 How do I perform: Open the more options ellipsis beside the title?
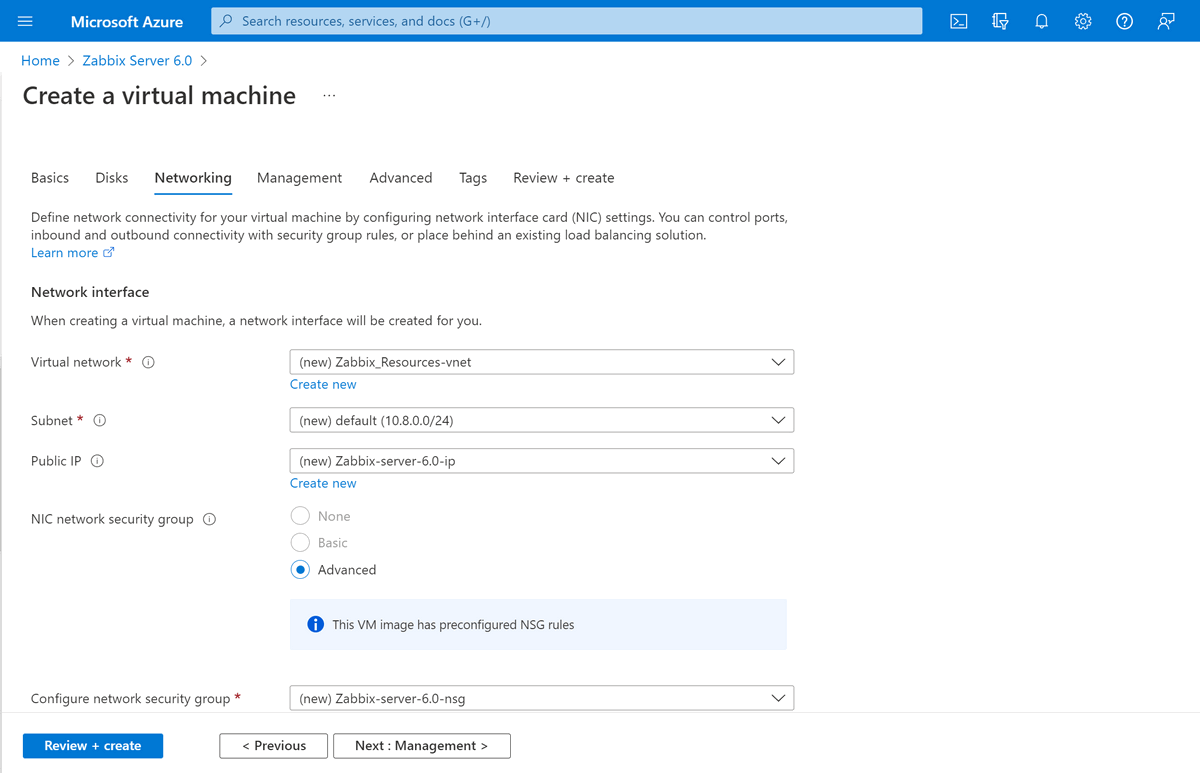click(330, 96)
